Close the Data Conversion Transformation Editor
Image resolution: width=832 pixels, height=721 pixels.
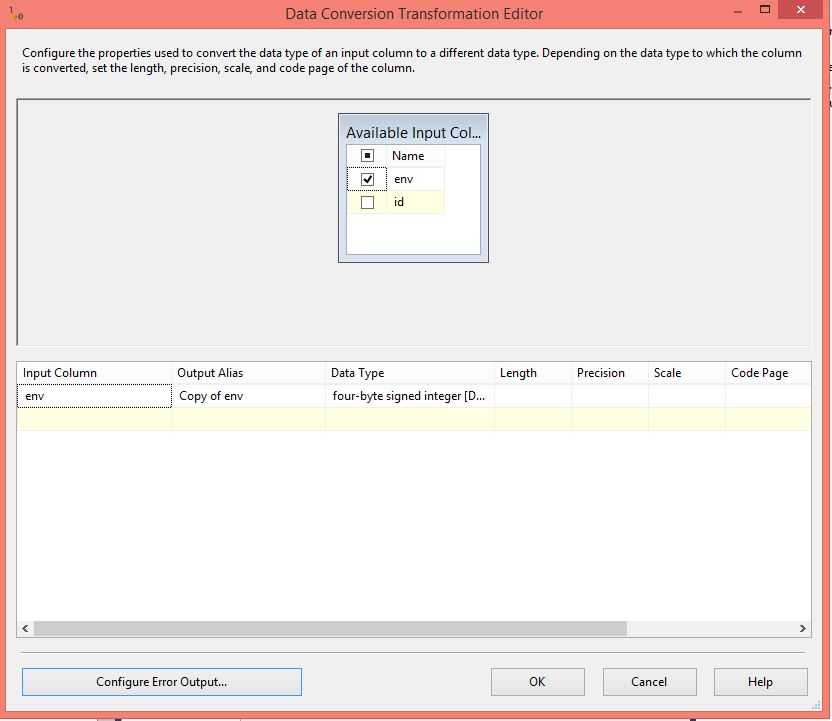point(801,10)
